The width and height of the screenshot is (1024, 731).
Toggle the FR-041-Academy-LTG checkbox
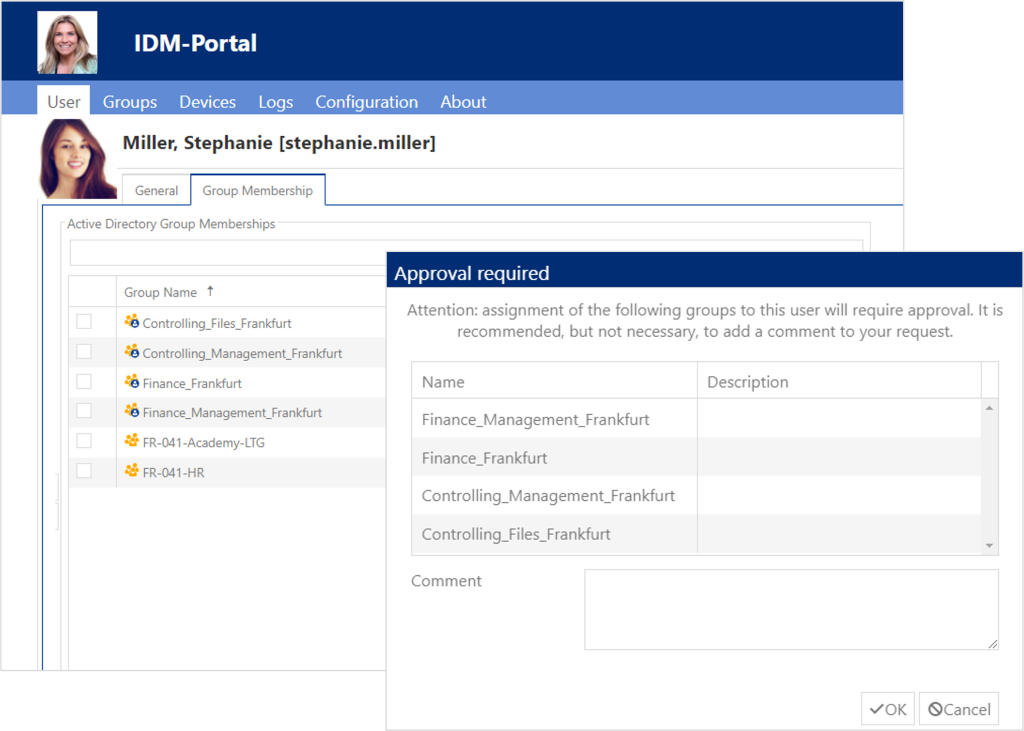[x=84, y=441]
